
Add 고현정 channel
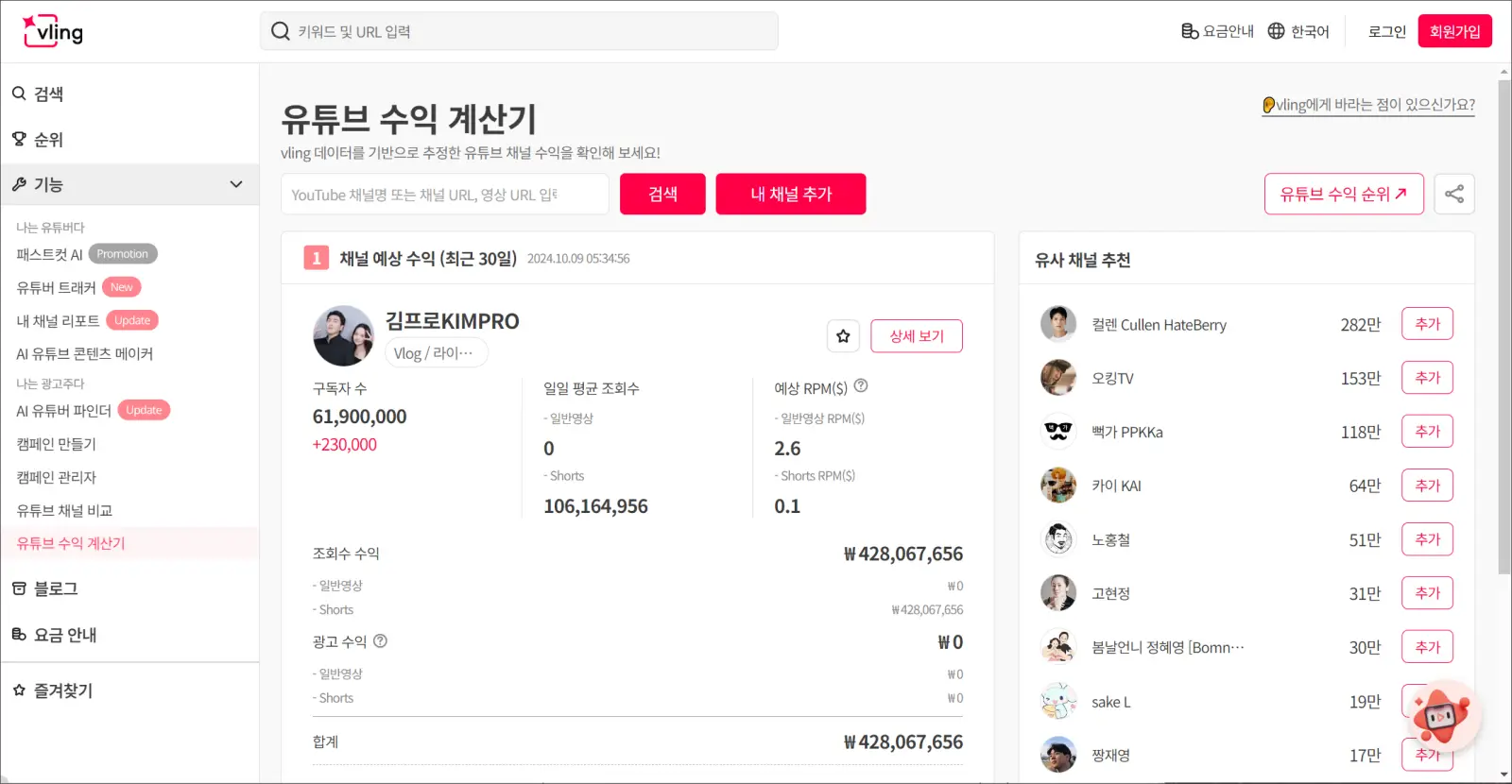[1427, 593]
